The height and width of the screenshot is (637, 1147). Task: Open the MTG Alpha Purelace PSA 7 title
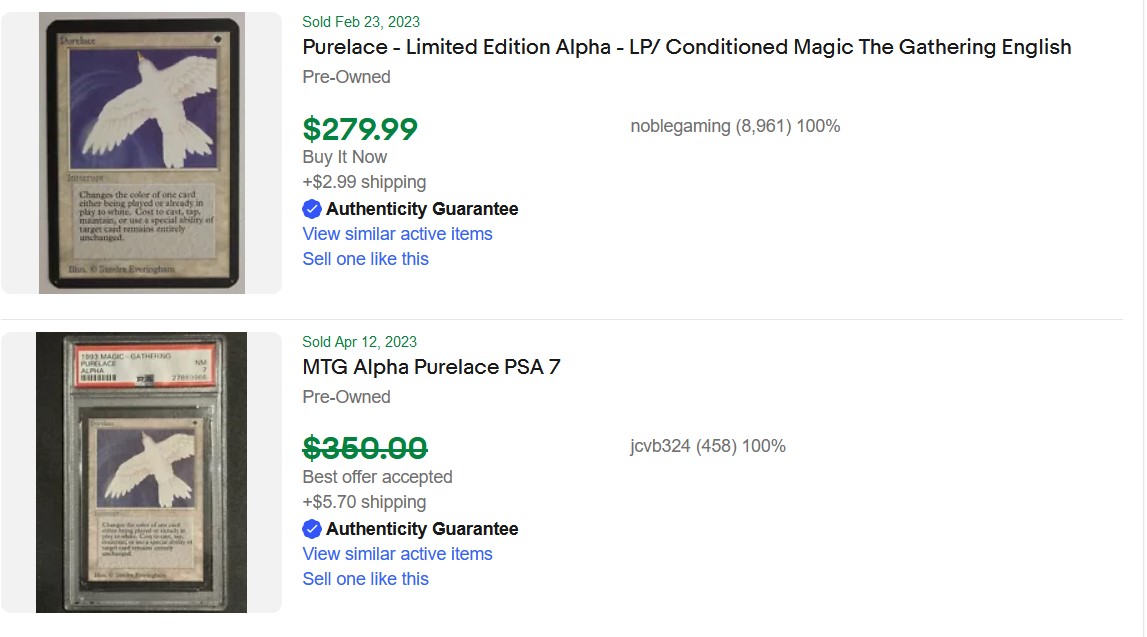coord(431,367)
